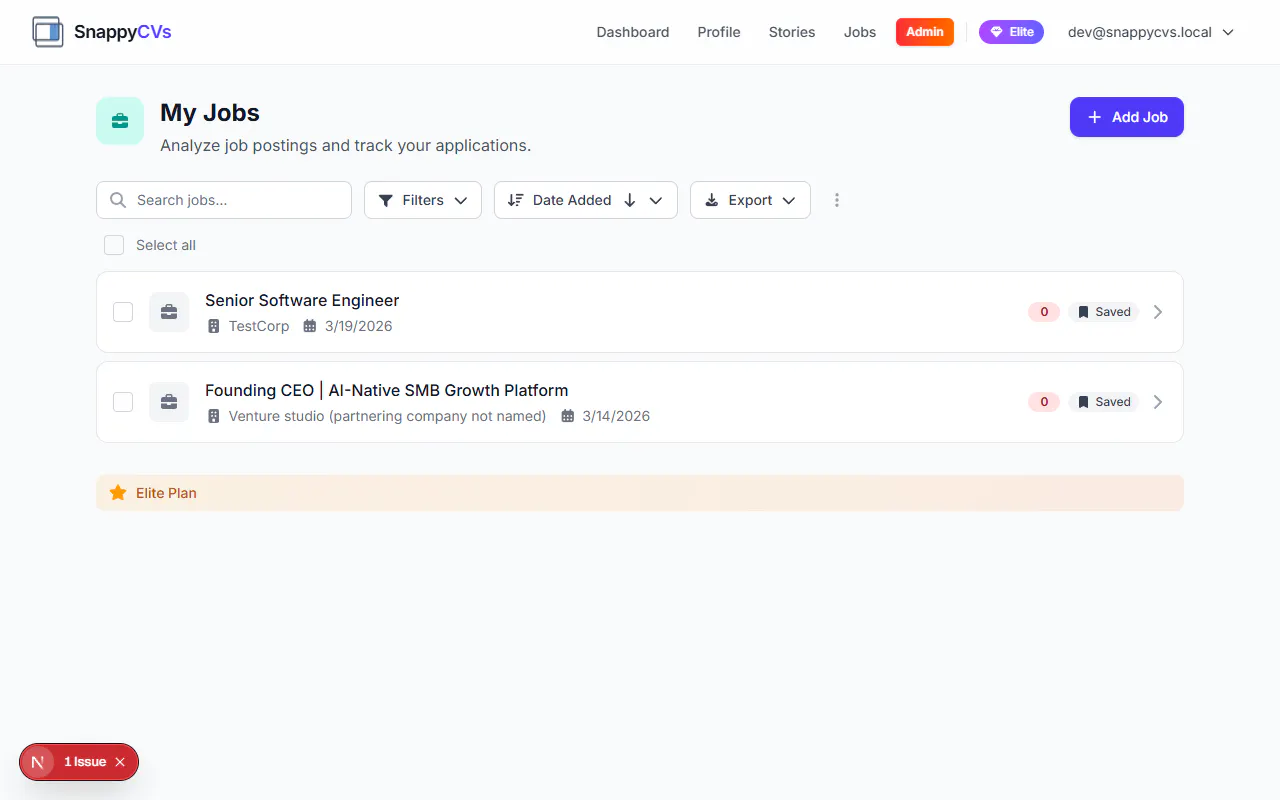The image size is (1280, 800).
Task: Open the Filters dropdown
Action: [x=423, y=200]
